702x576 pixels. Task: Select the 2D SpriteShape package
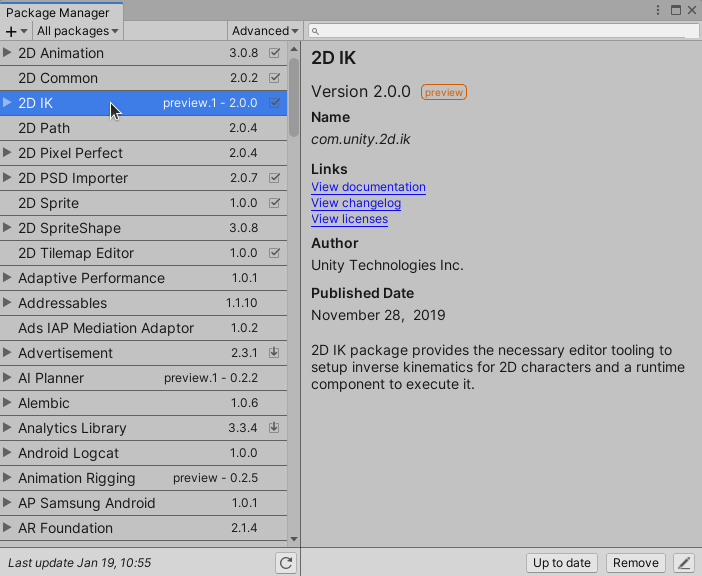(x=70, y=228)
